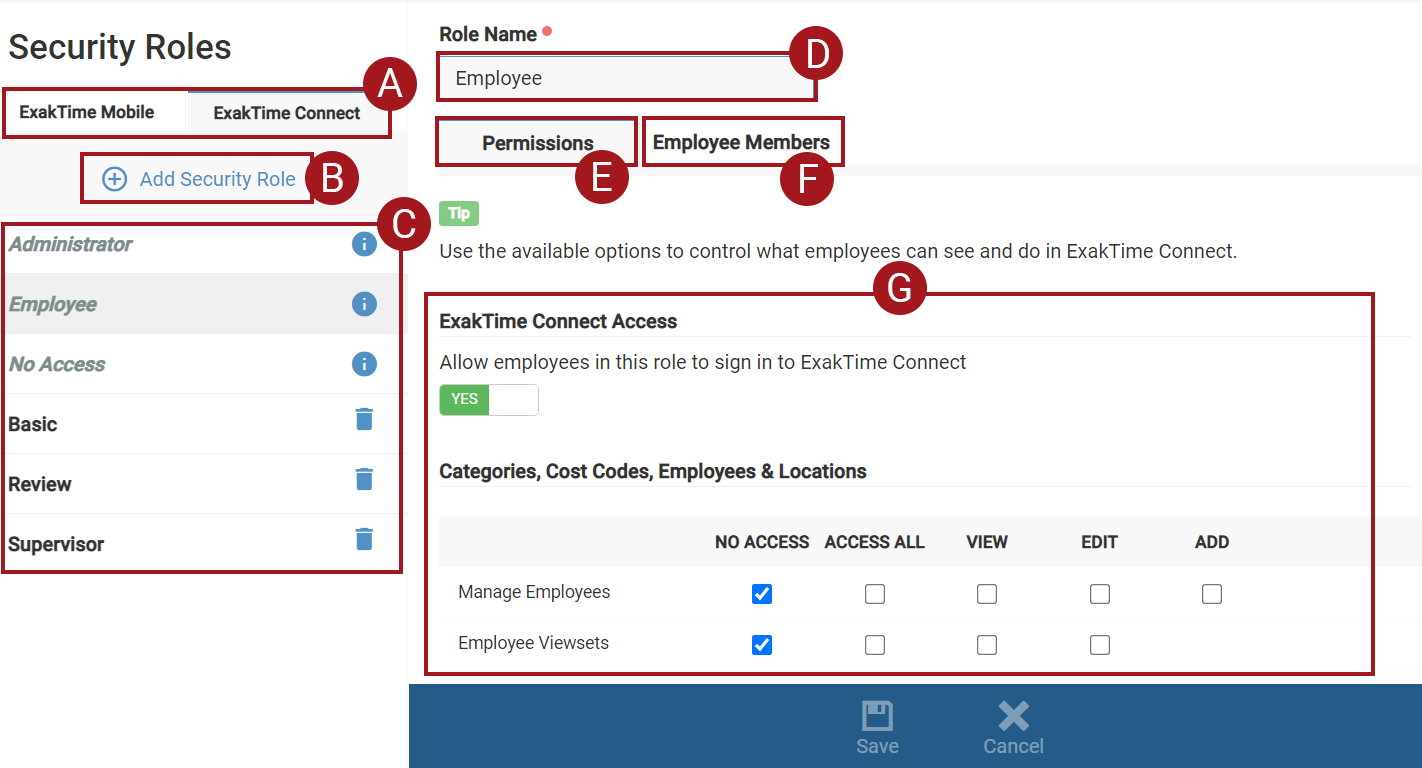
Task: Select the Supervisor role in the list
Action: coord(57,544)
